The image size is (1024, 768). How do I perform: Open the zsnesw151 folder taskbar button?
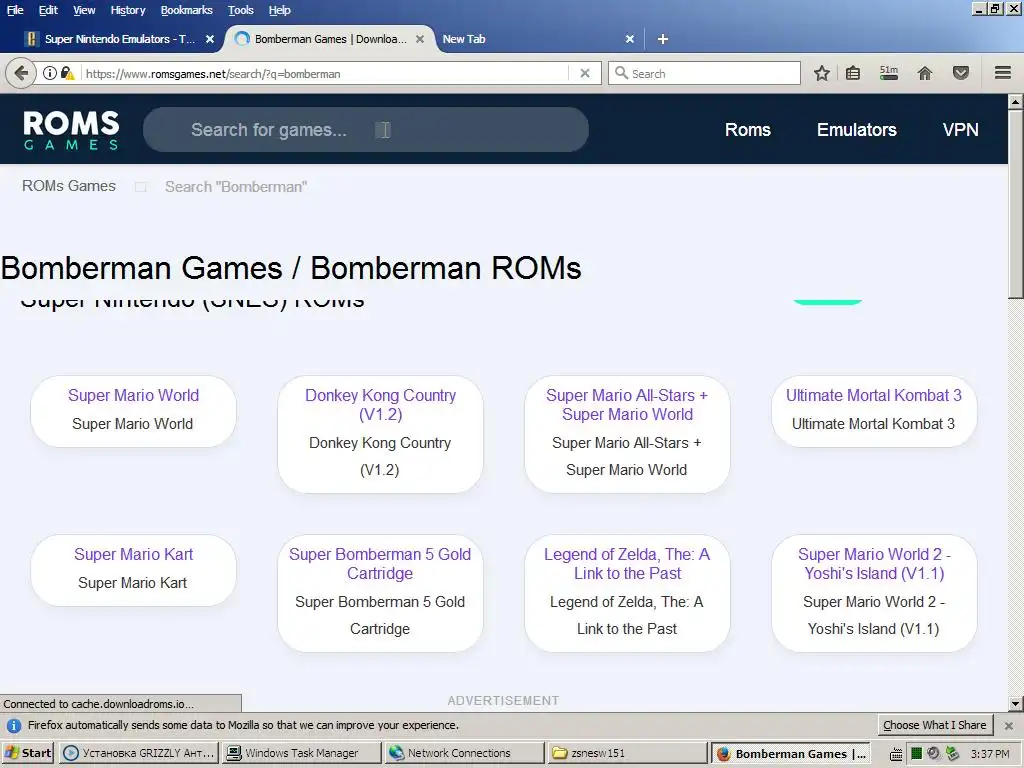tap(626, 753)
